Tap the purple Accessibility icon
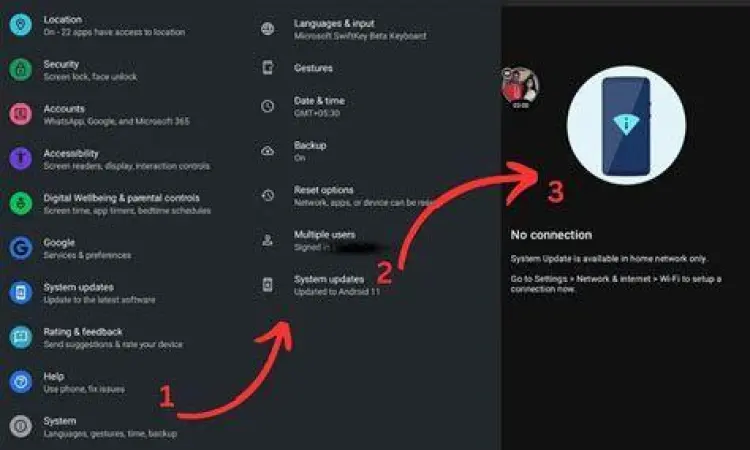Screen dimensions: 750x450 tap(21, 158)
